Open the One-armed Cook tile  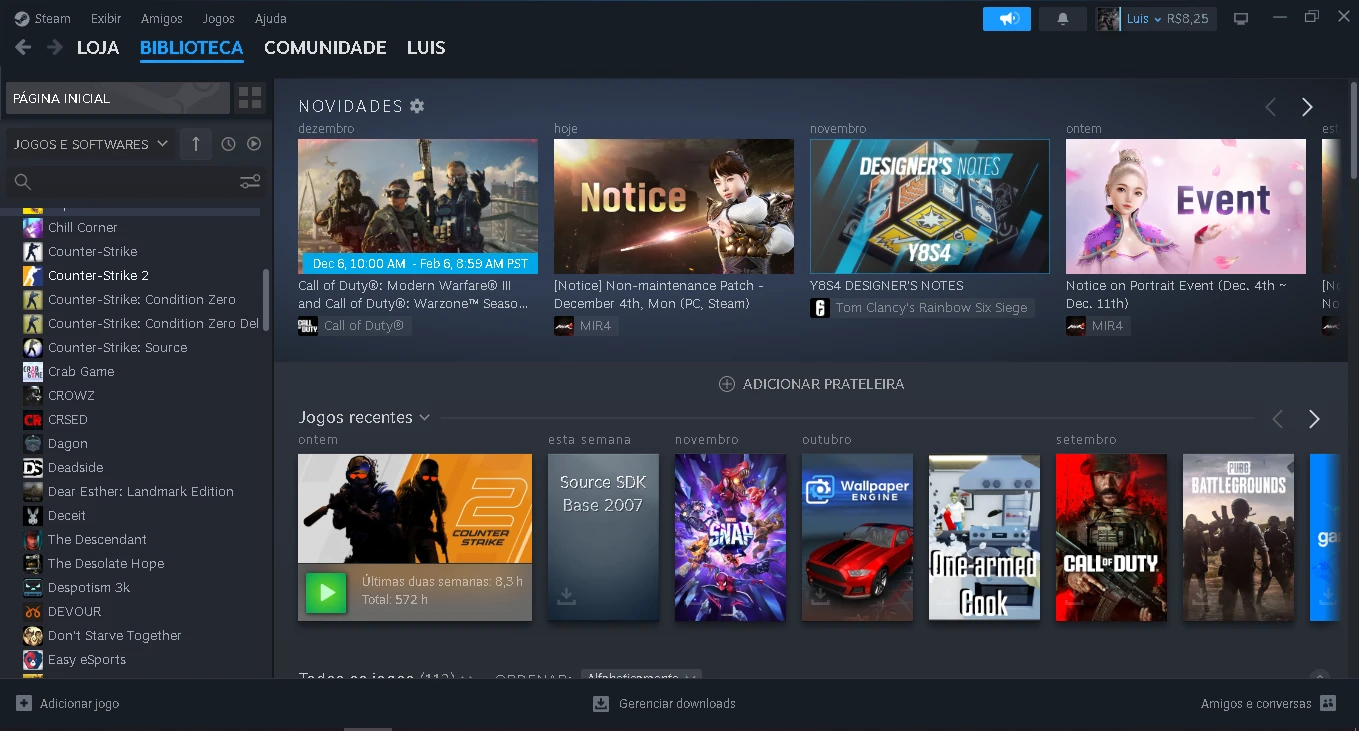(984, 537)
